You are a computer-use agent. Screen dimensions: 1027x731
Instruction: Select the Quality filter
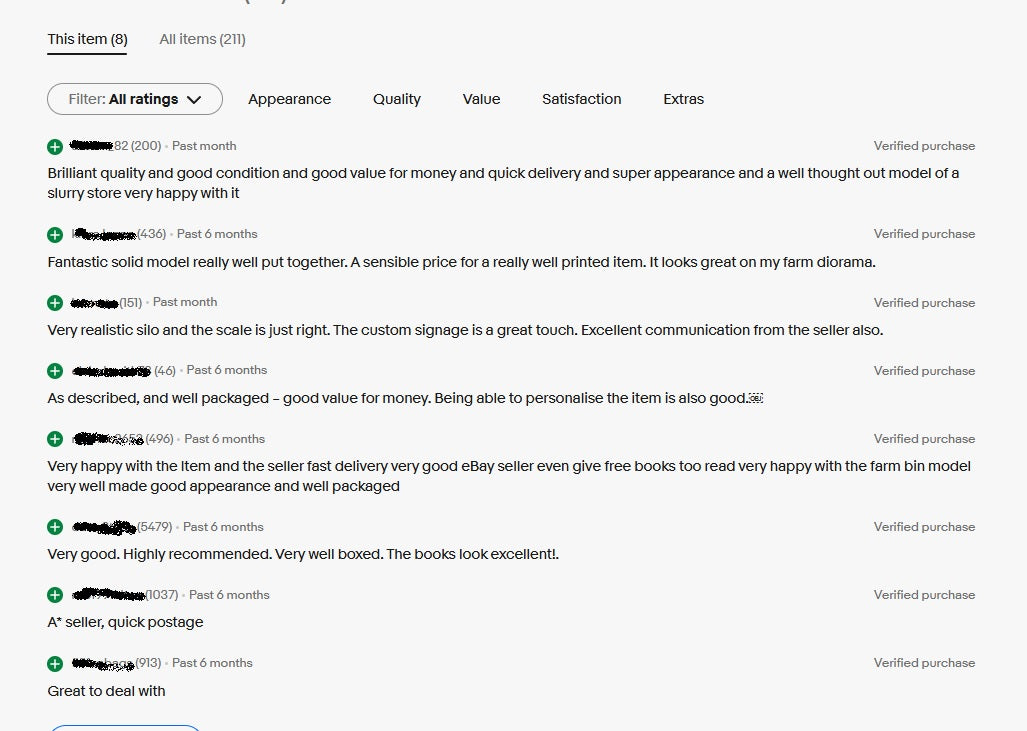[x=397, y=99]
